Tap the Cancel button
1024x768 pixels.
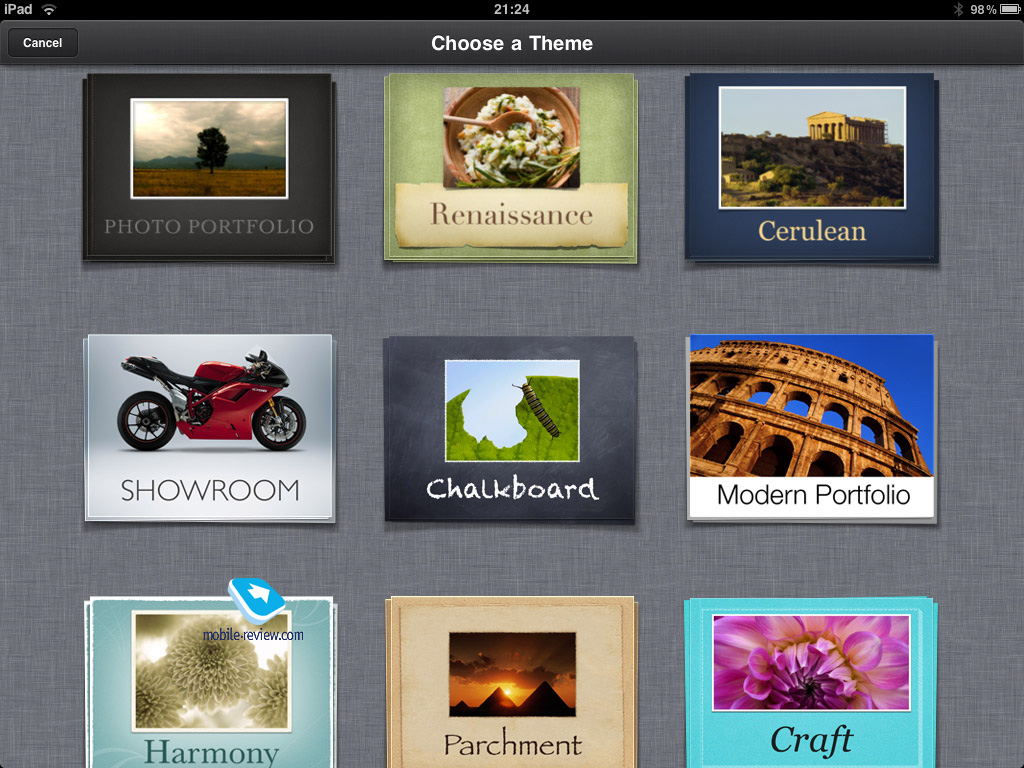pyautogui.click(x=42, y=42)
